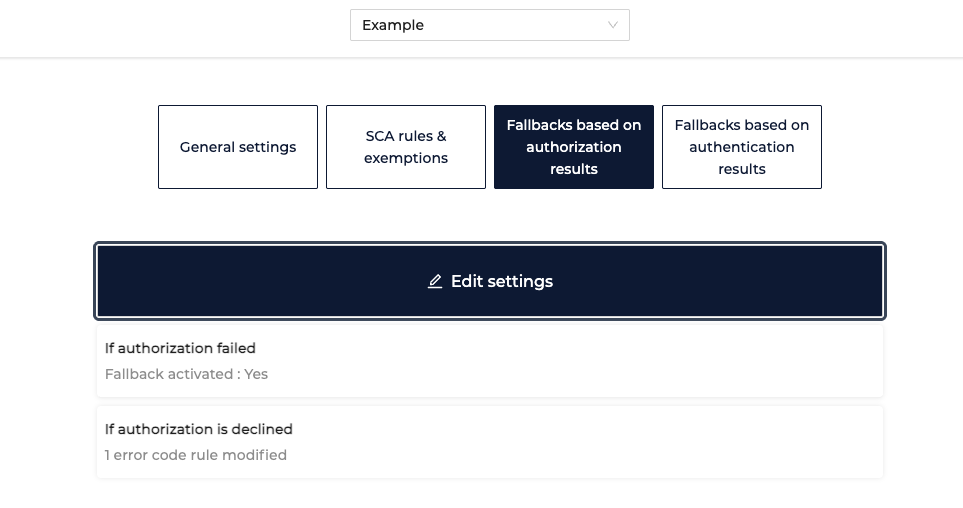Click the Edit settings button
963x508 pixels.
click(x=489, y=281)
